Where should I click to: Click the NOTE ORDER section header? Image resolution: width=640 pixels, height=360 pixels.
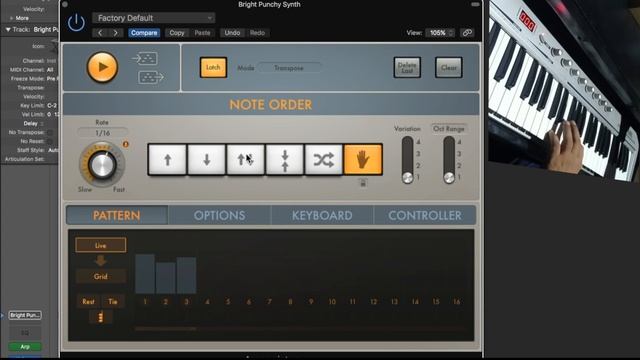pyautogui.click(x=271, y=104)
